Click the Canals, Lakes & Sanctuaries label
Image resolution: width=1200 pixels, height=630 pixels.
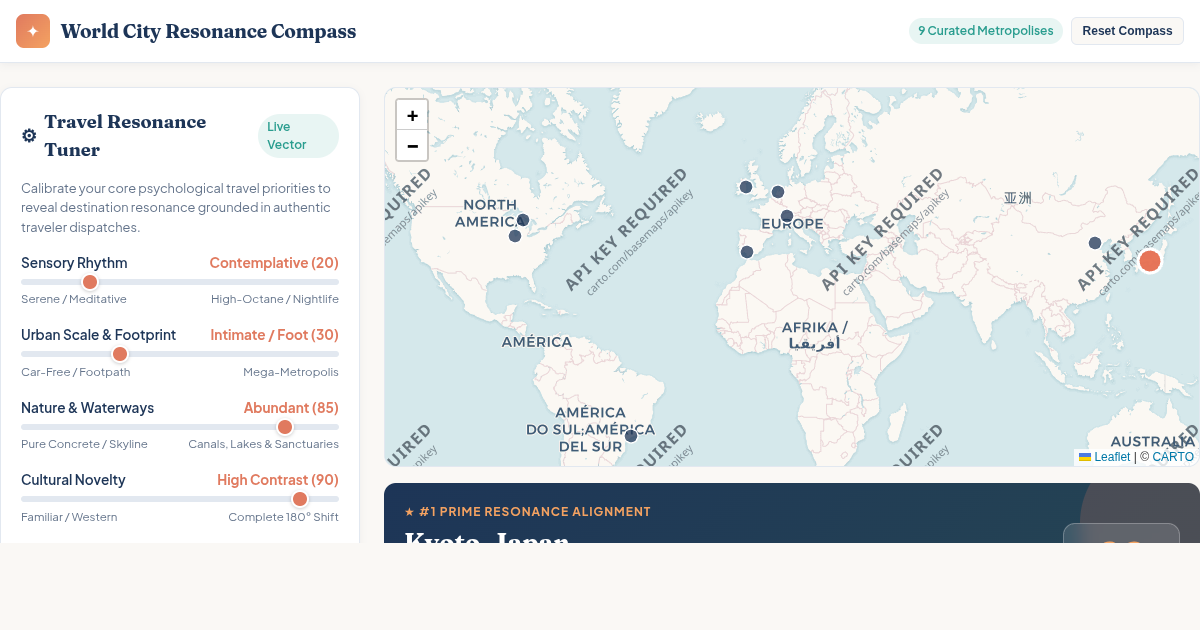click(263, 444)
